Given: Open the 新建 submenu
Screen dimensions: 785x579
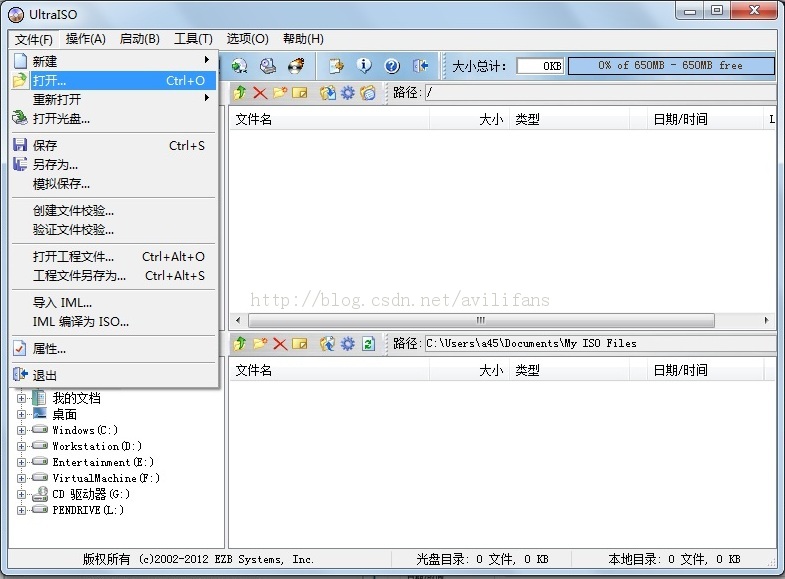Looking at the screenshot, I should point(114,62).
